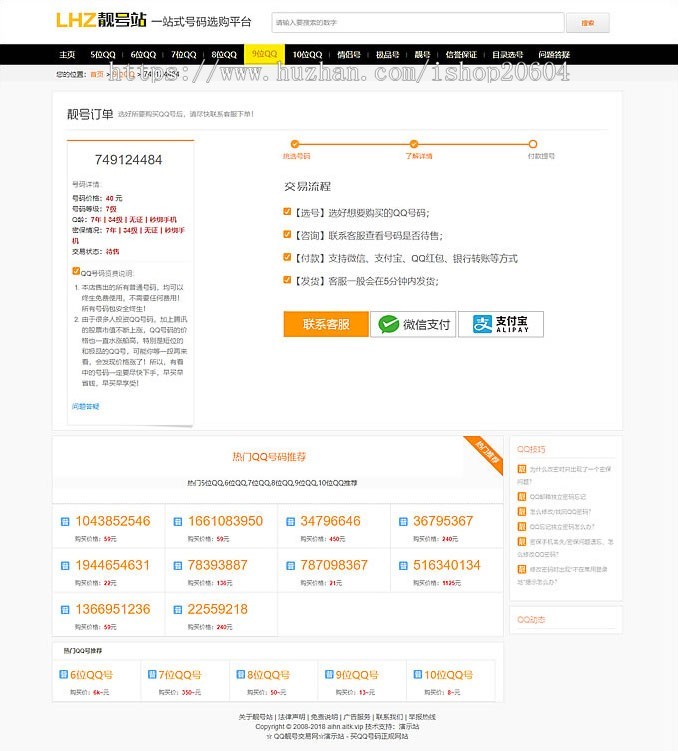Open the 情侣号 nav item

[x=349, y=55]
